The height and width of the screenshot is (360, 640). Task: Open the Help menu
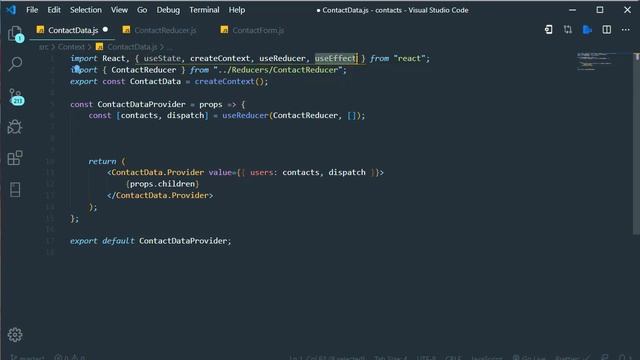click(x=237, y=10)
